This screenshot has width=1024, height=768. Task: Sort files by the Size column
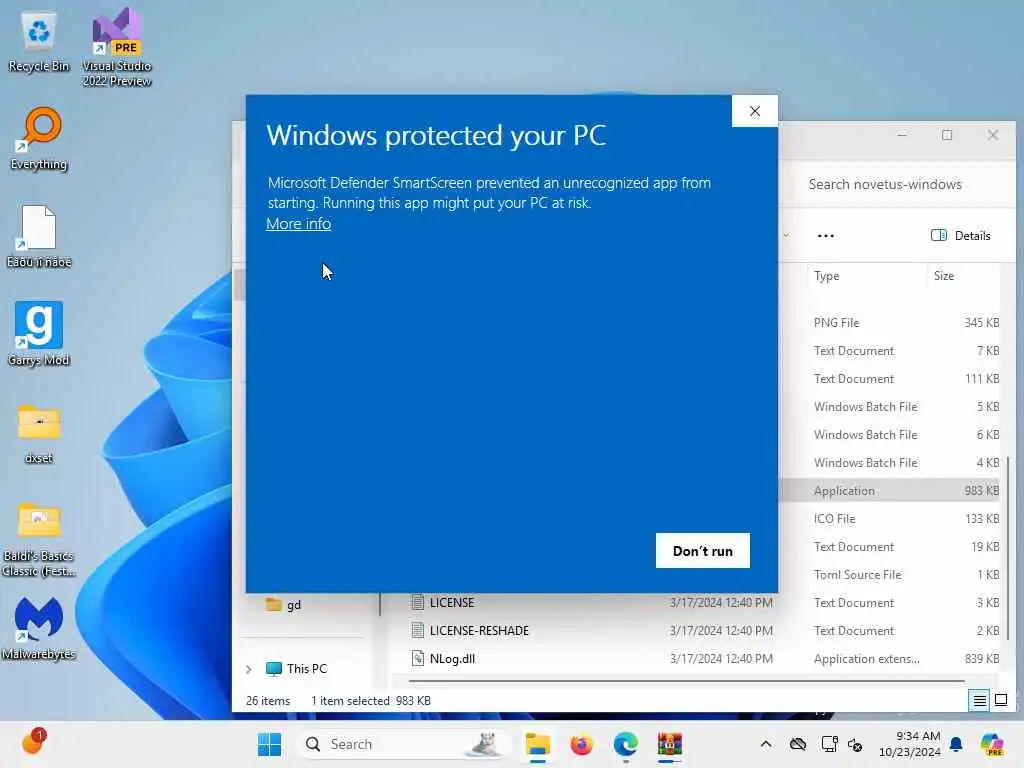click(x=964, y=276)
